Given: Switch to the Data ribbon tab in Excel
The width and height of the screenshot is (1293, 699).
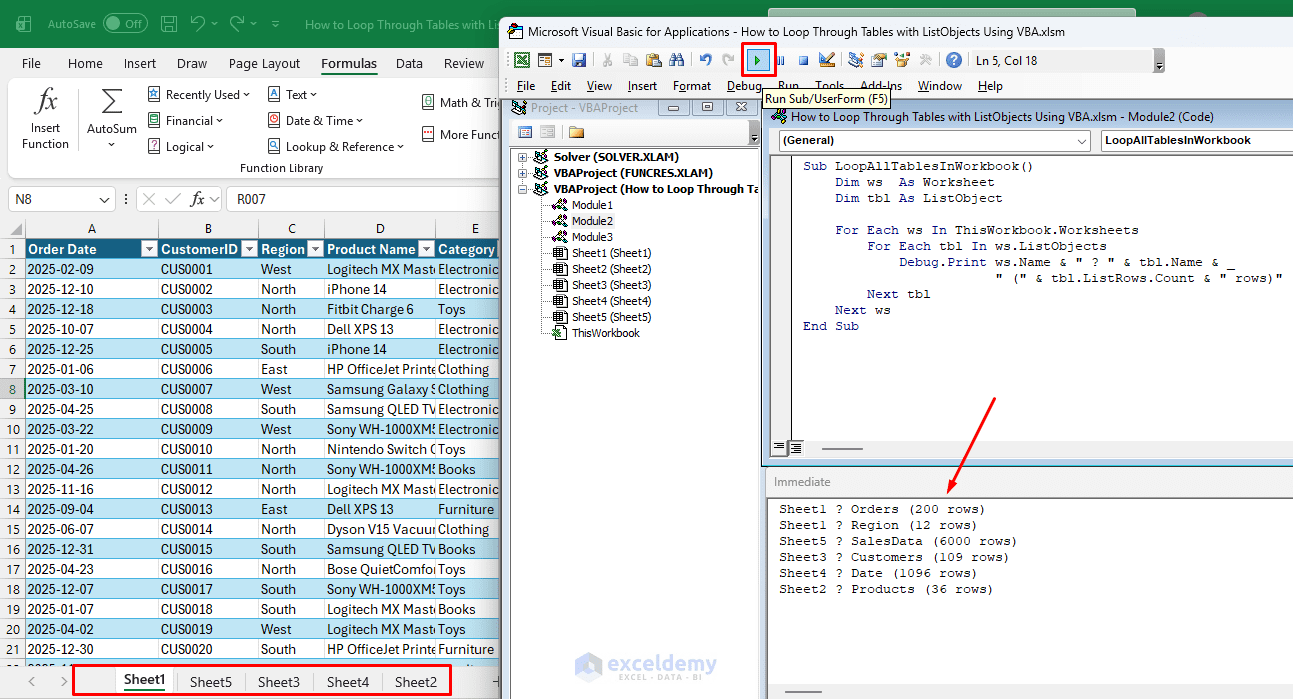Looking at the screenshot, I should pyautogui.click(x=409, y=63).
